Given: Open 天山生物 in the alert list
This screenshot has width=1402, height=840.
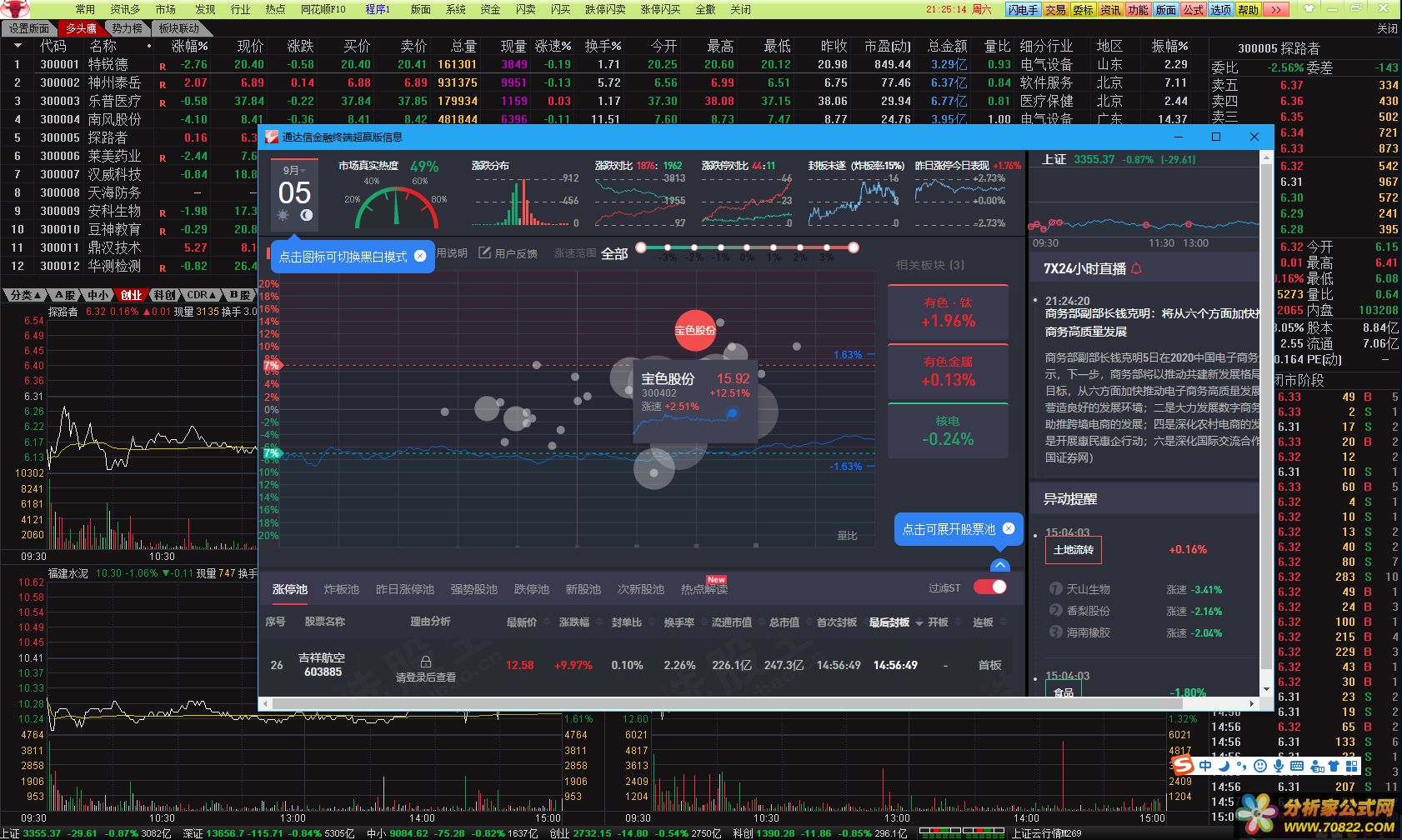Looking at the screenshot, I should [x=1089, y=589].
